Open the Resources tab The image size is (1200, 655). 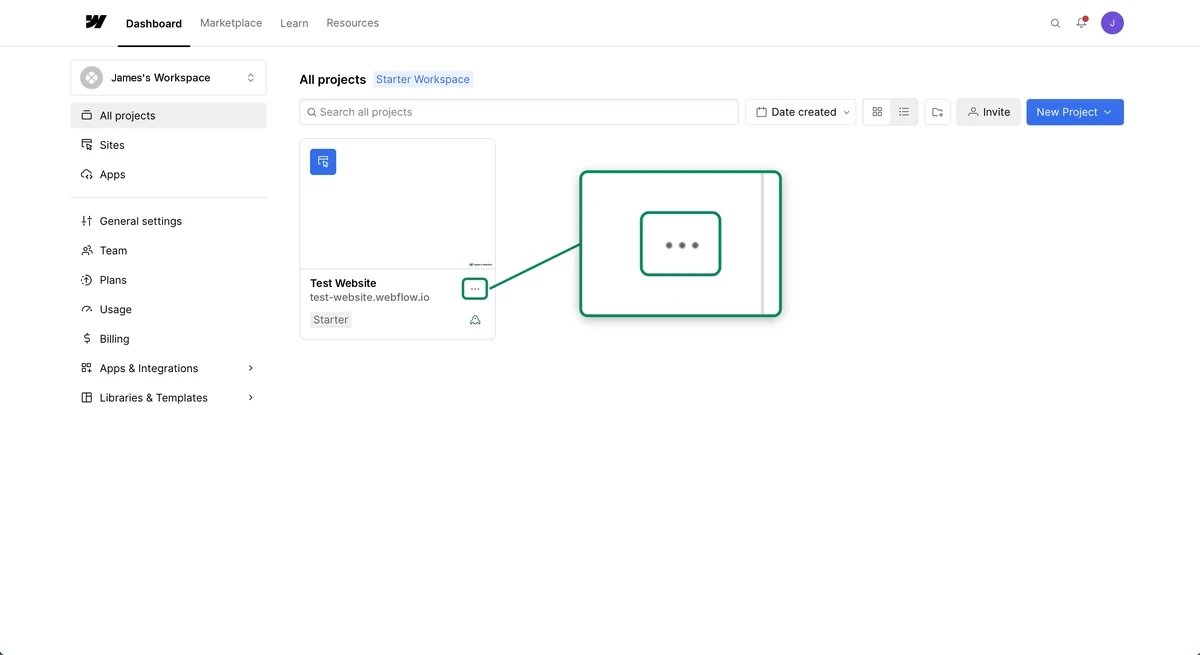pos(353,23)
